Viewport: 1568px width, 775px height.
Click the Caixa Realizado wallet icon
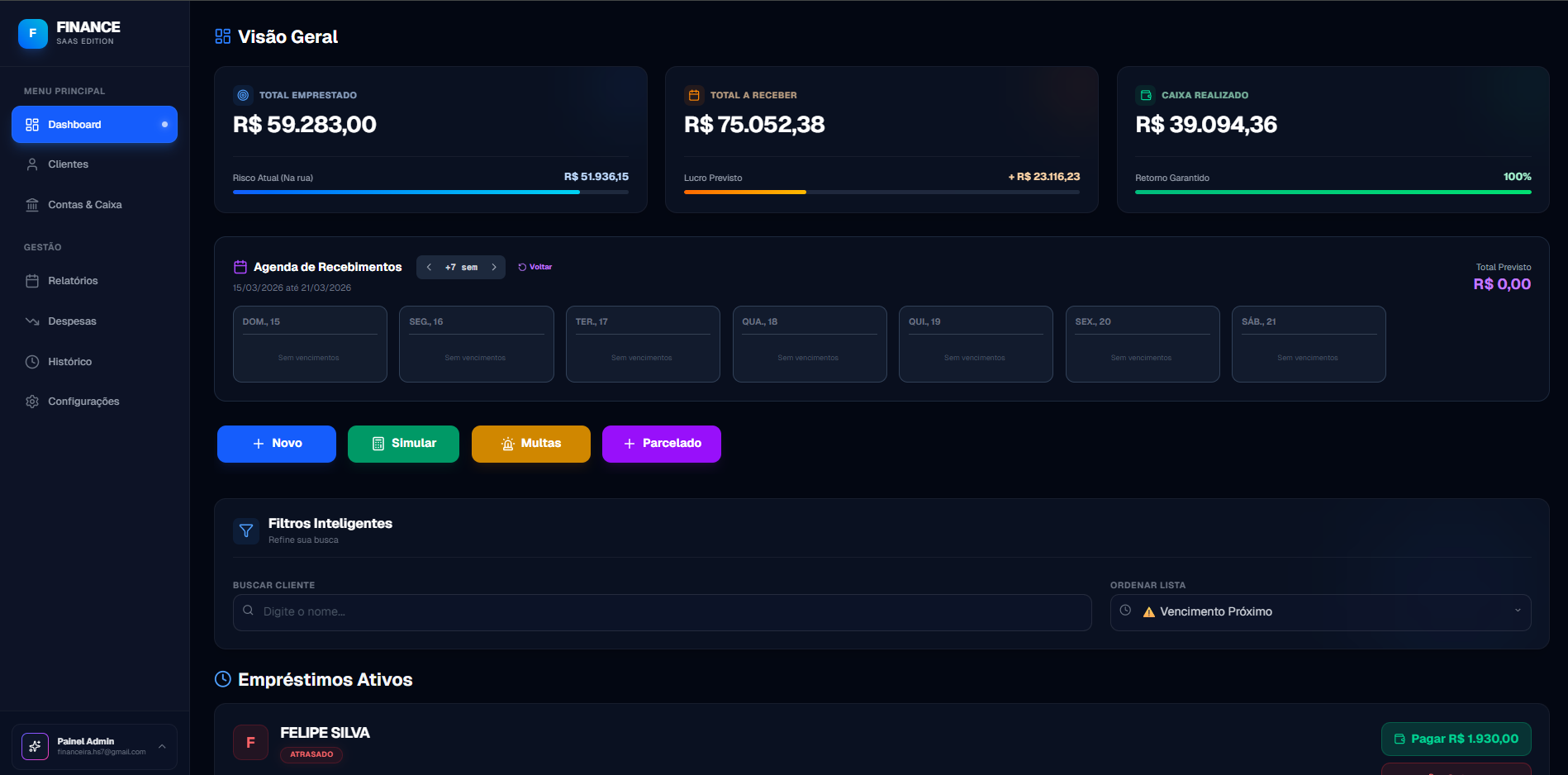click(1146, 95)
